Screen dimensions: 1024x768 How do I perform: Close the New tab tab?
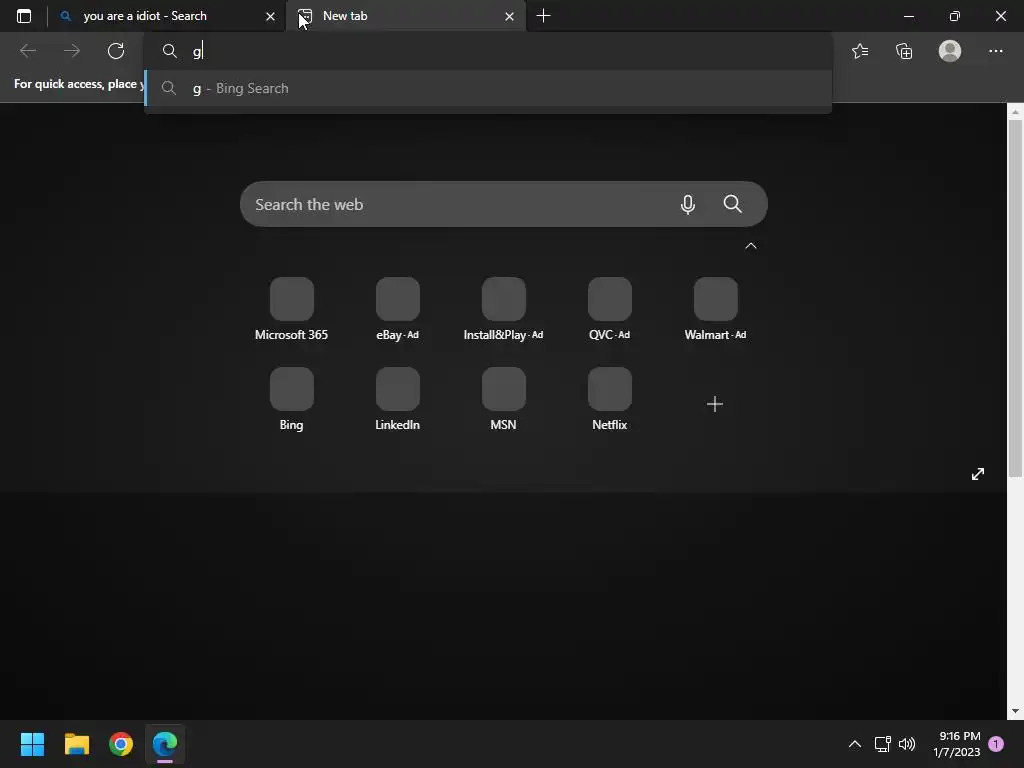coord(509,16)
